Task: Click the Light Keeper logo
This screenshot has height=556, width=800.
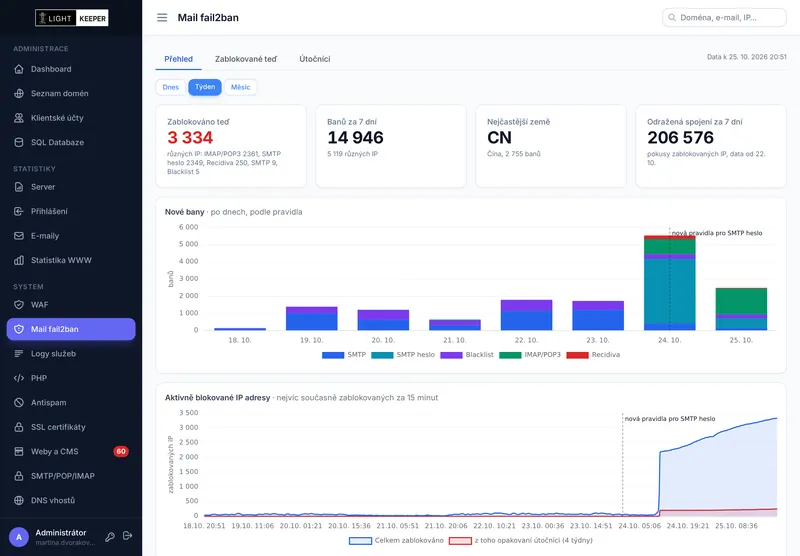Action: [71, 18]
